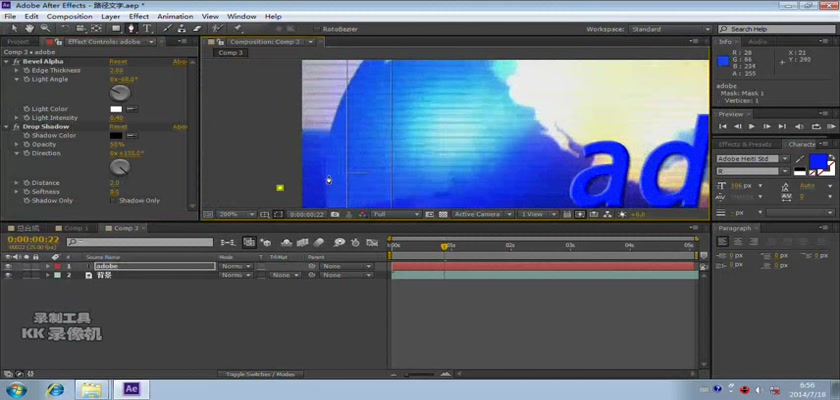Viewport: 840px width, 400px height.
Task: Jump to first frame in Preview
Action: (723, 126)
